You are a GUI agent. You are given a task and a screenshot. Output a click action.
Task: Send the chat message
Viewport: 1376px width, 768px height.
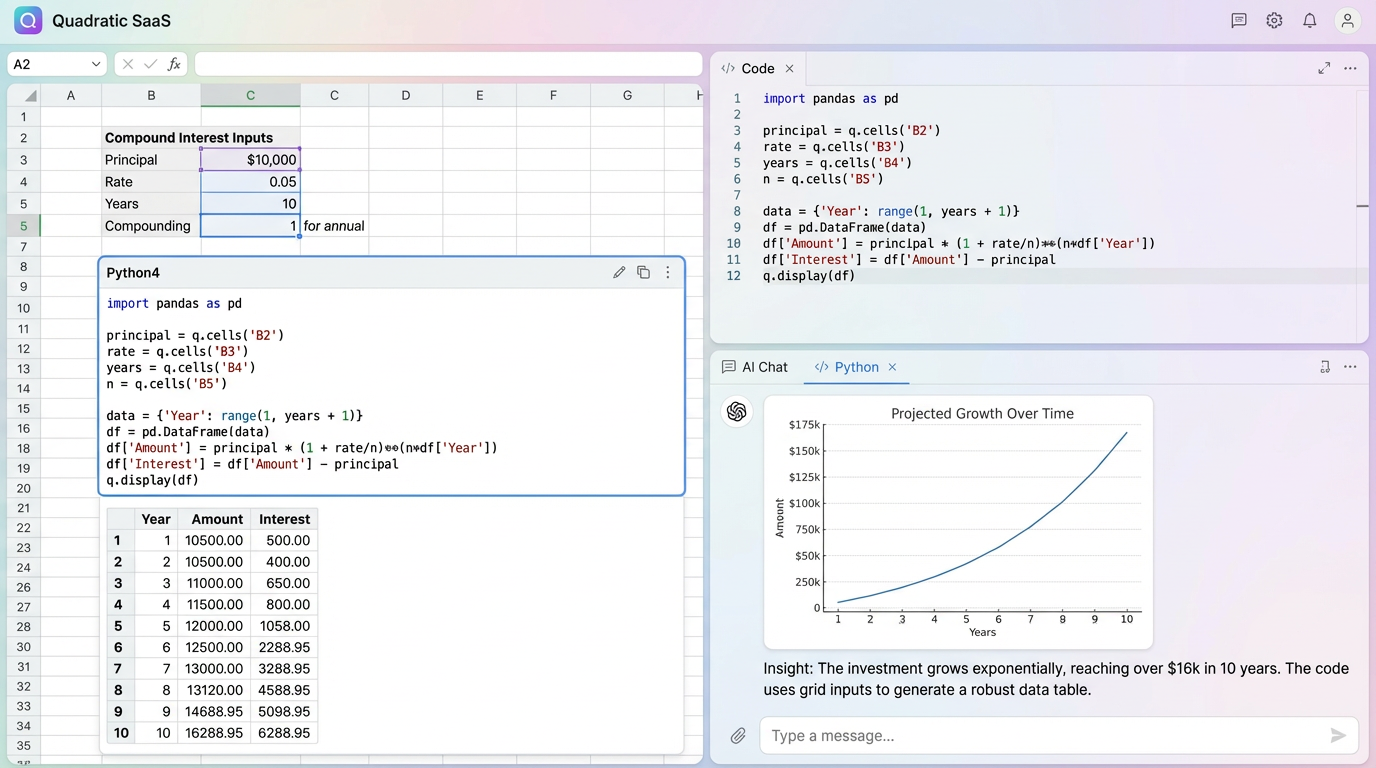[1338, 736]
